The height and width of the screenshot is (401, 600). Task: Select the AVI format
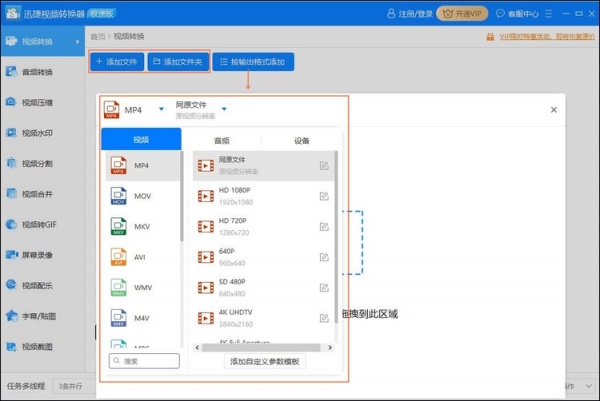142,257
